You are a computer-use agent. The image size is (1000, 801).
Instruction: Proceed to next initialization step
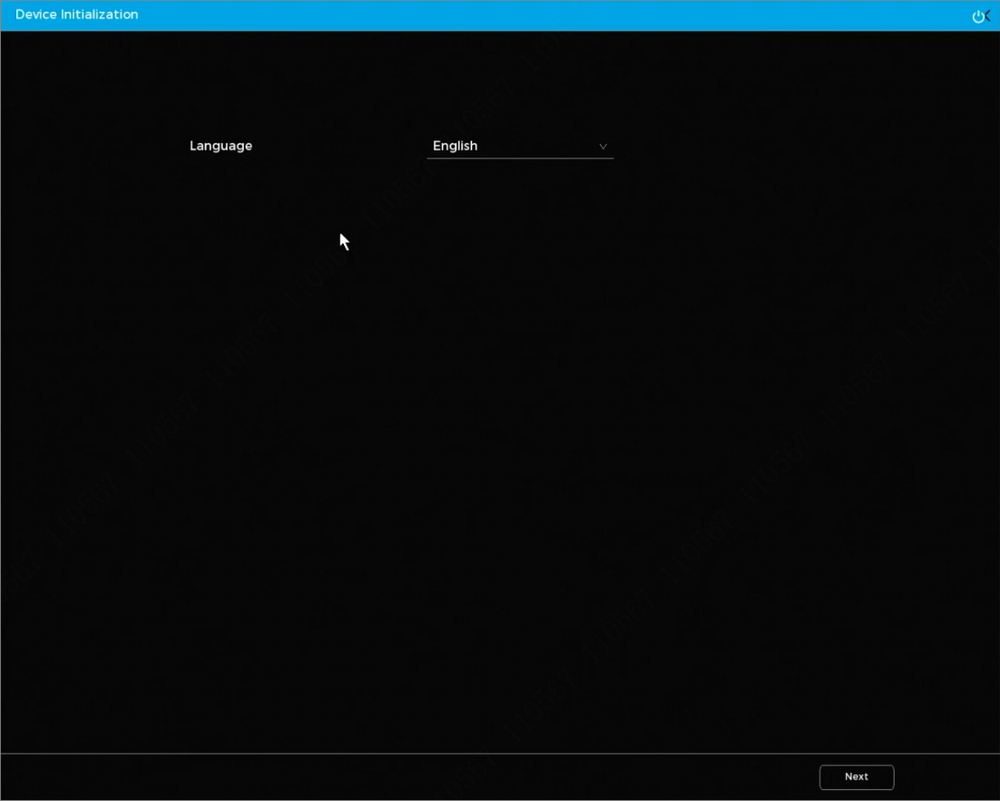tap(856, 777)
